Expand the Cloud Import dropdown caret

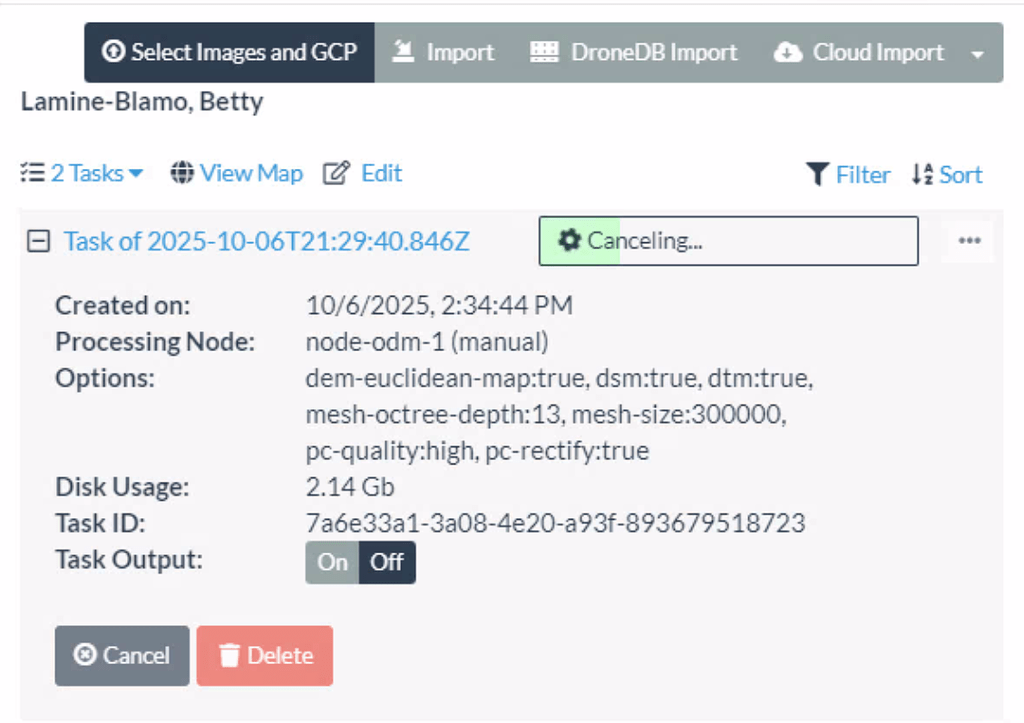tap(978, 54)
